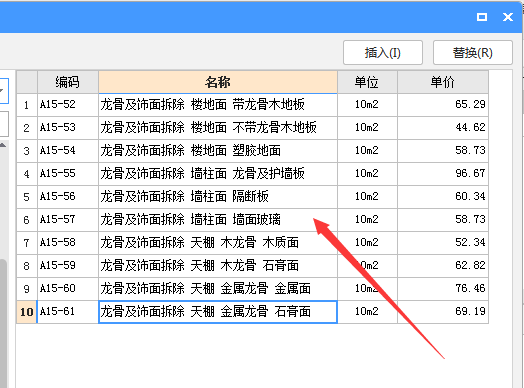This screenshot has height=388, width=524.
Task: Select code cell A15-57
Action: click(68, 220)
